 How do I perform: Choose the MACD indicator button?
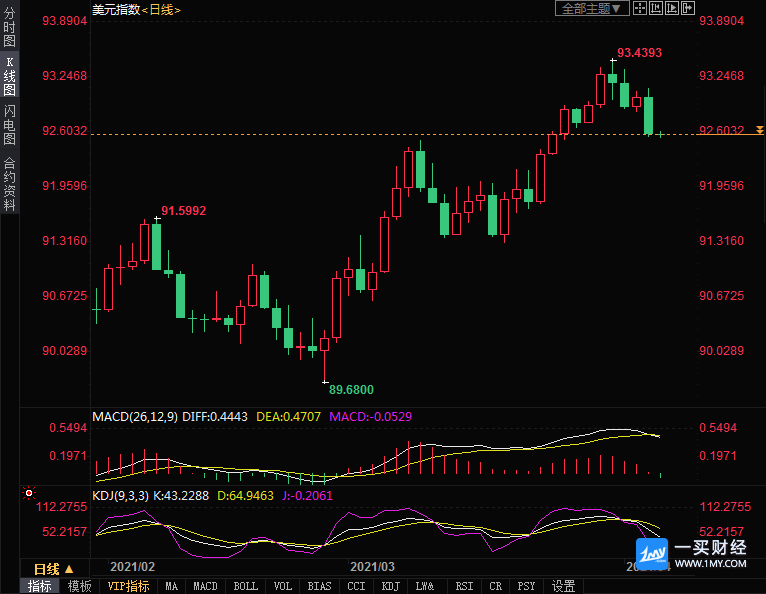(205, 586)
